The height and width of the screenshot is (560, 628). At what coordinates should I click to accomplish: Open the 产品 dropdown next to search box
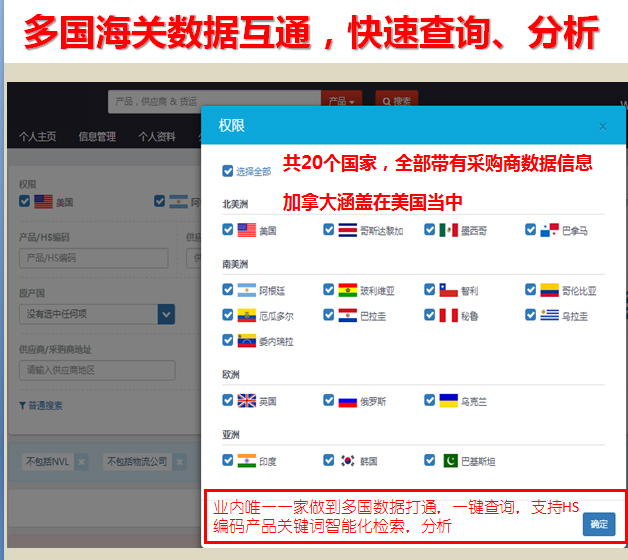(x=341, y=101)
